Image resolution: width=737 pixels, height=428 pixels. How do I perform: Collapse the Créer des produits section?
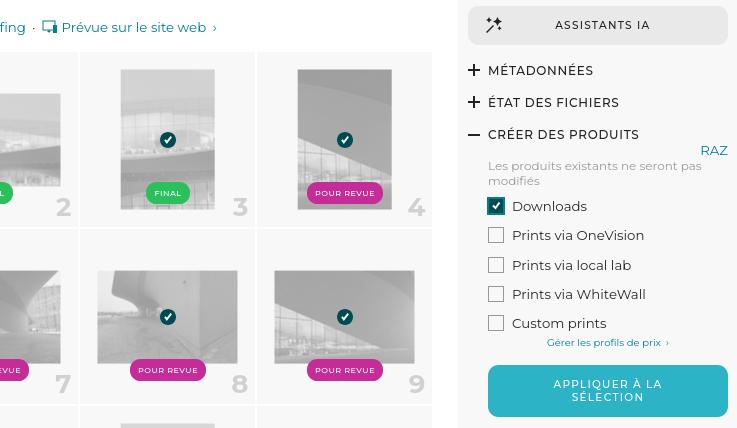[x=474, y=134]
